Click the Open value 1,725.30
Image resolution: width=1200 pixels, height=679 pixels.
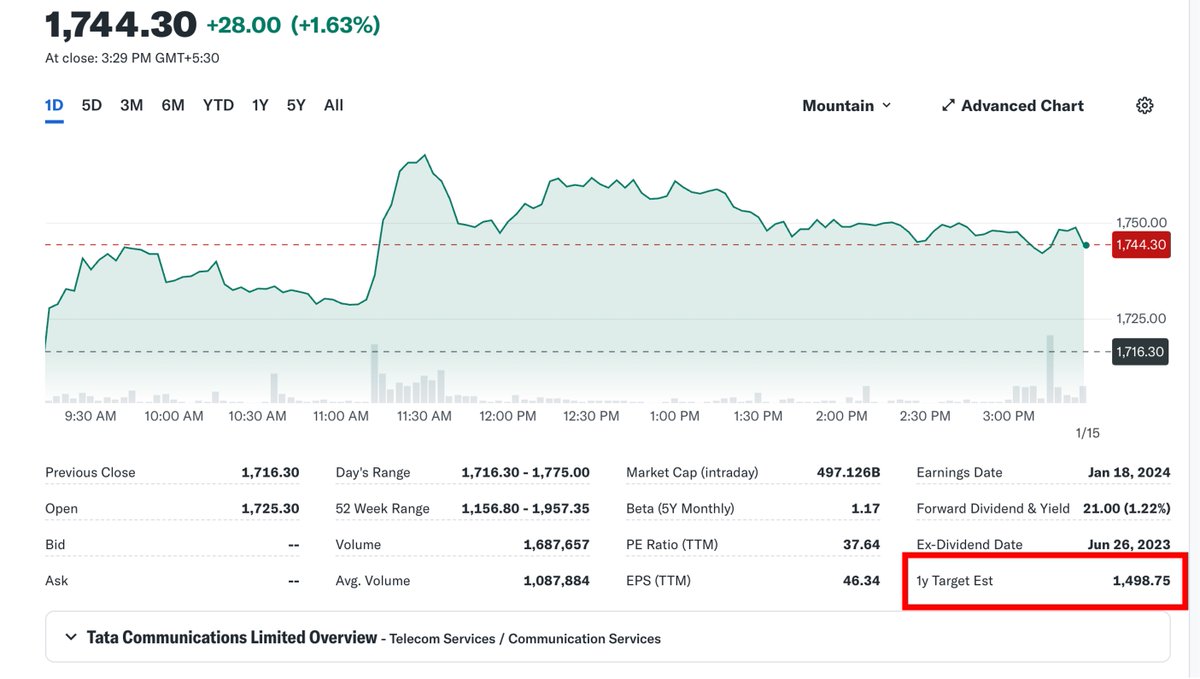point(270,508)
